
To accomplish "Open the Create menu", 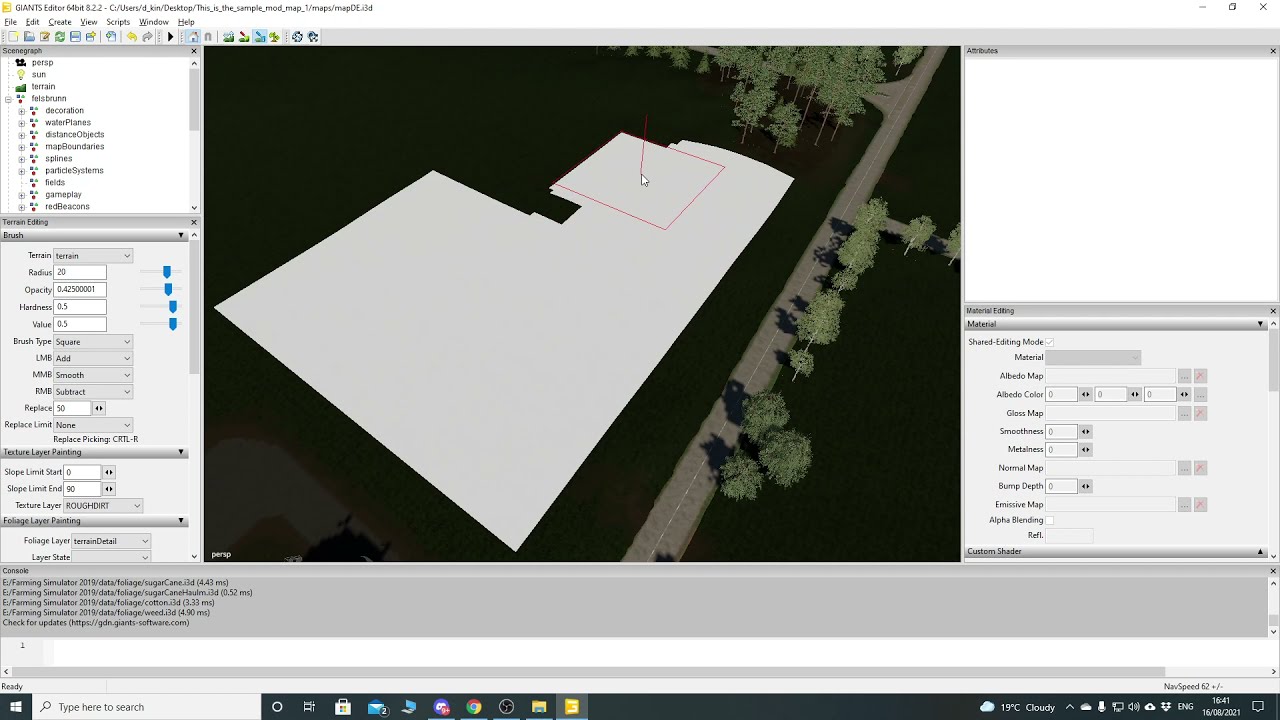I will 60,22.
